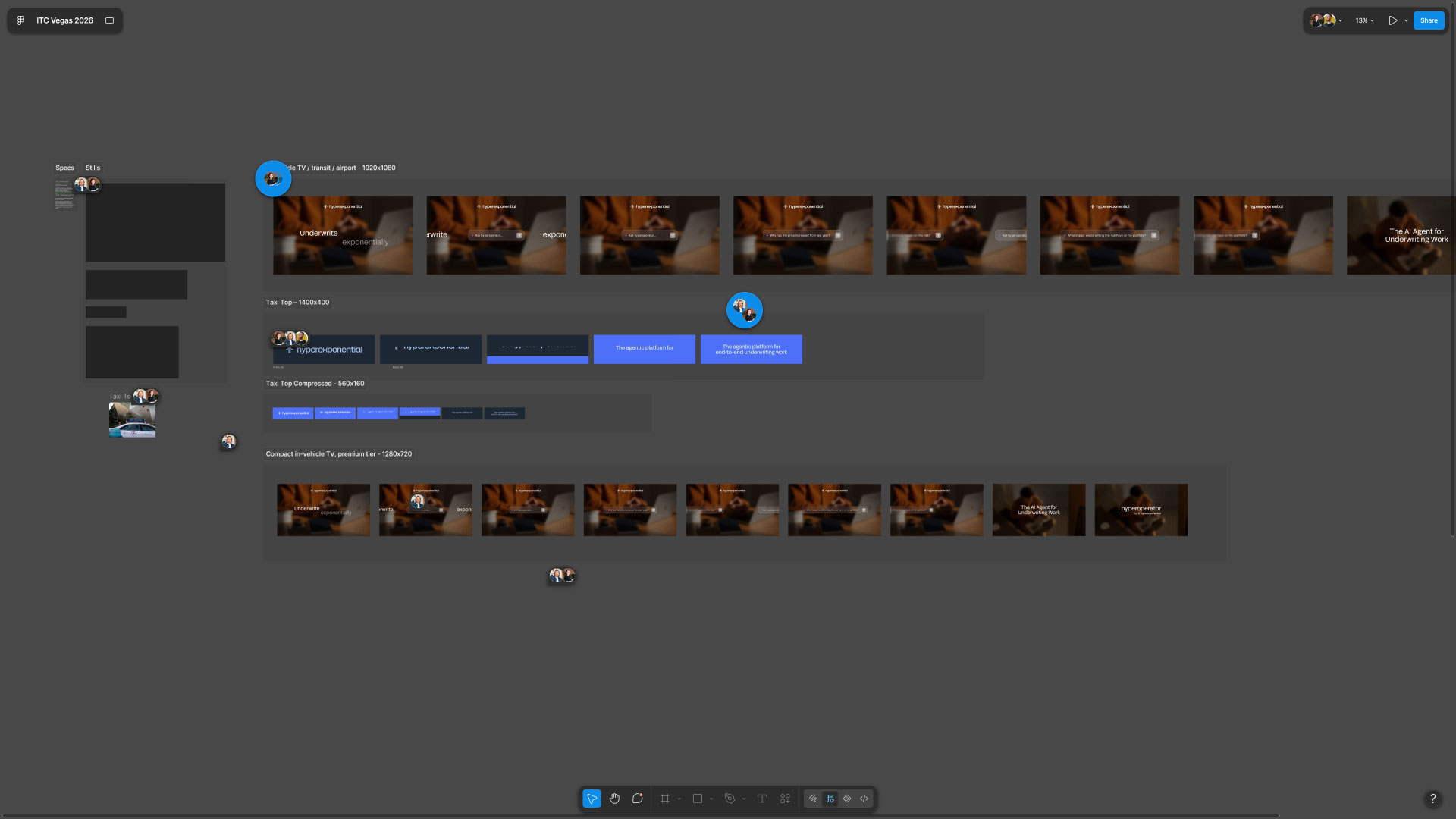Click the diamond play mode icon
Image resolution: width=1456 pixels, height=819 pixels.
847,799
